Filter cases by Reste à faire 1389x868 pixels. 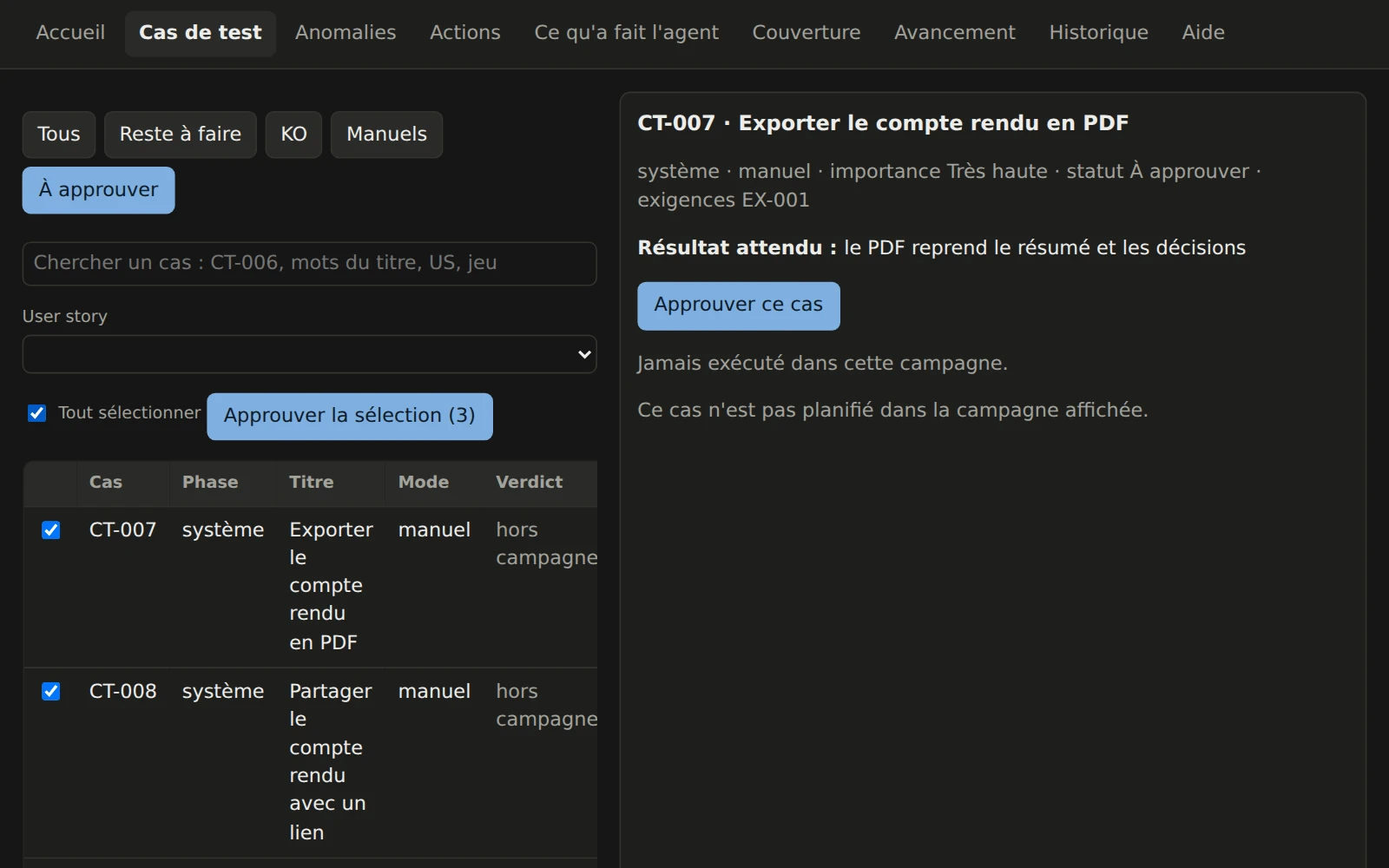[x=181, y=135]
